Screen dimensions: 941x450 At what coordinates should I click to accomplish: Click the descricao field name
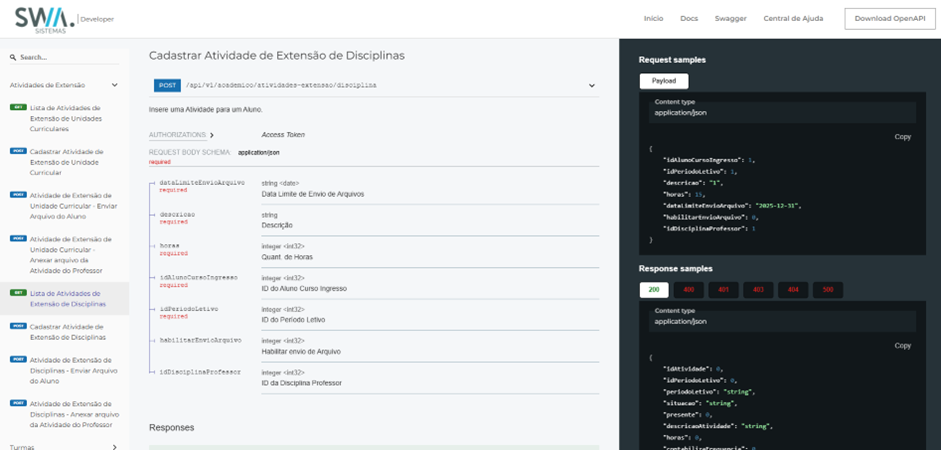(177, 214)
